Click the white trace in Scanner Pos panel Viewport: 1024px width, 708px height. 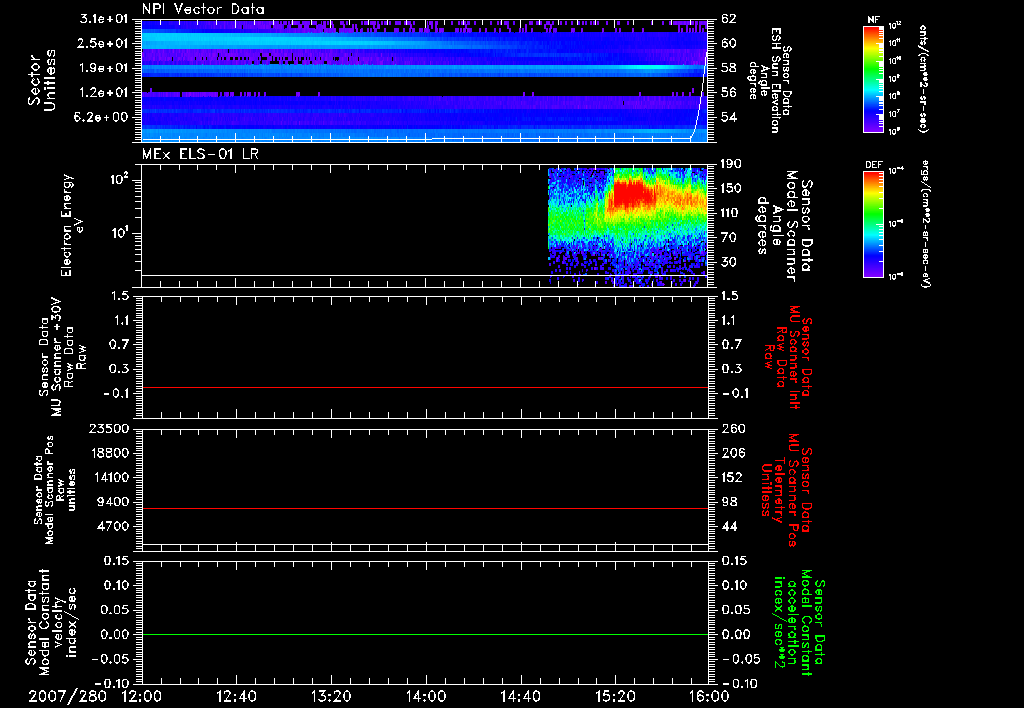pos(424,544)
